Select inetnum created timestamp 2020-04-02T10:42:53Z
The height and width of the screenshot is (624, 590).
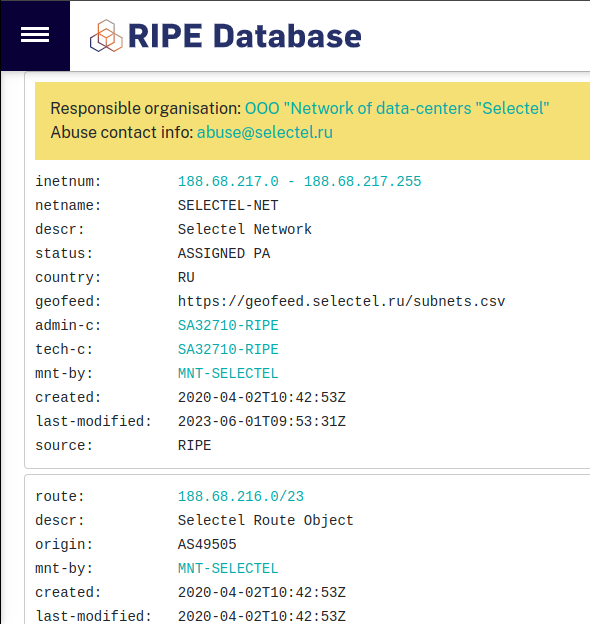coord(262,398)
